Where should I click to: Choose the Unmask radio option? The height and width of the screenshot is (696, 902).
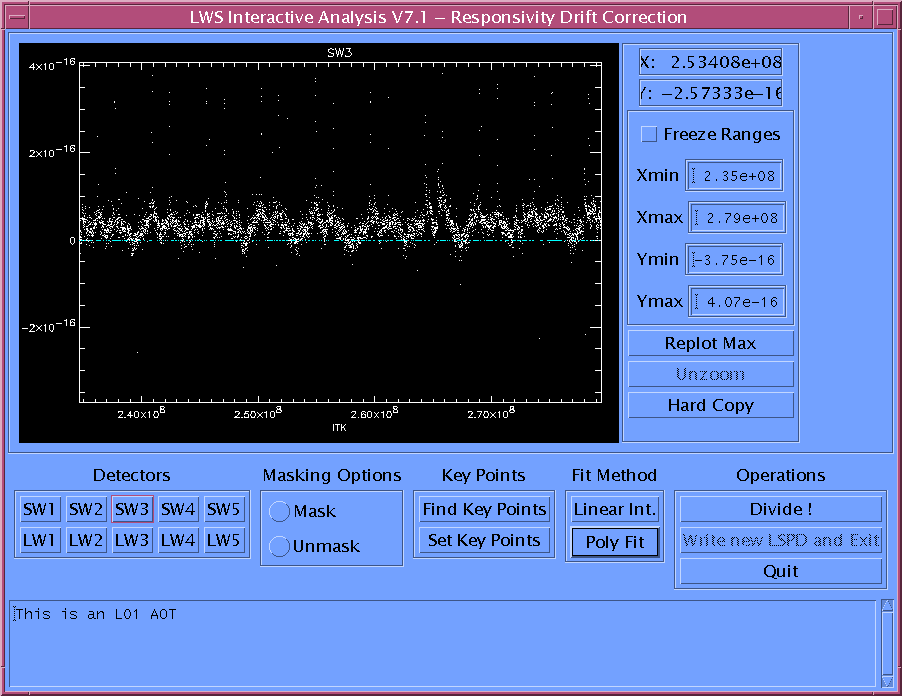(x=280, y=546)
